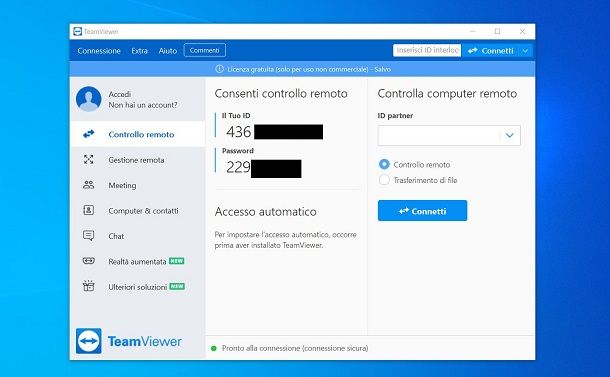Open Ulteriori soluzioni section

click(x=138, y=286)
